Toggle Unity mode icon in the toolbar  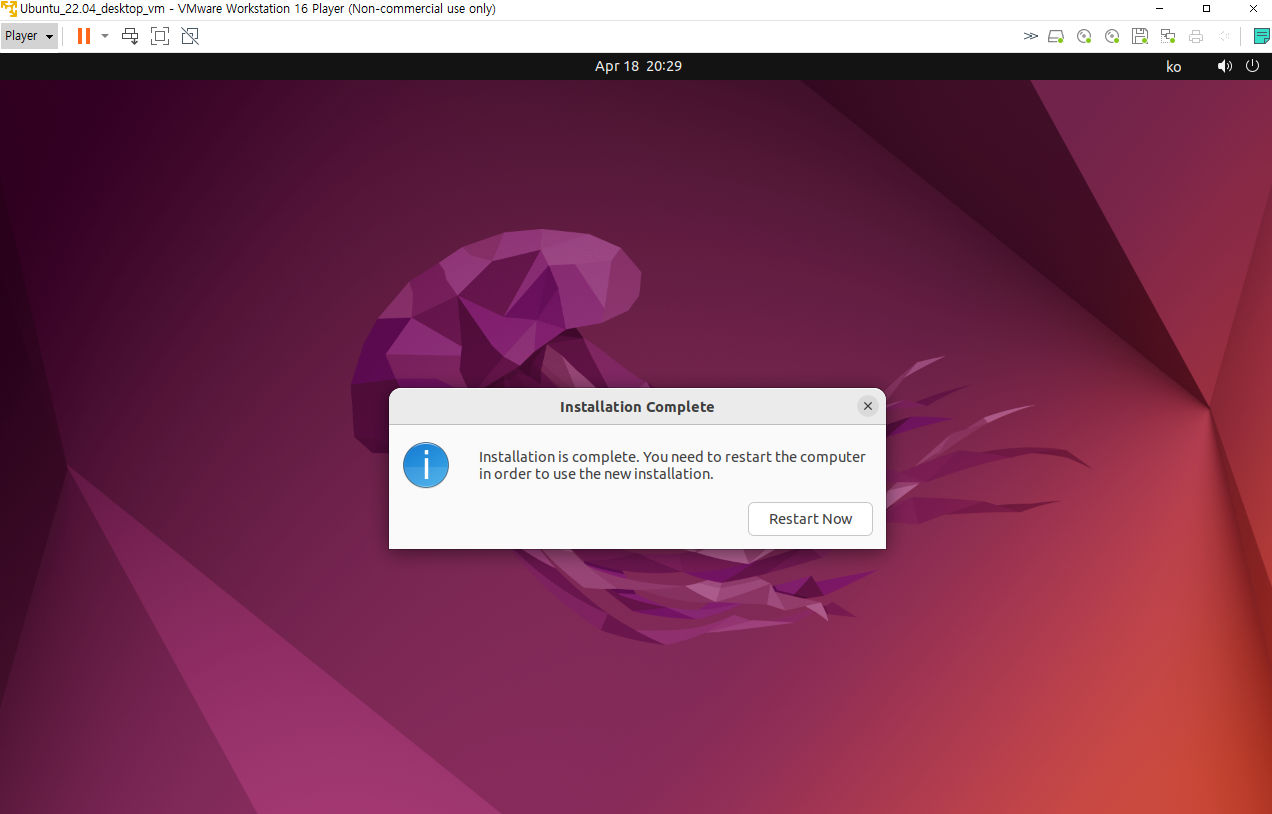(x=190, y=36)
